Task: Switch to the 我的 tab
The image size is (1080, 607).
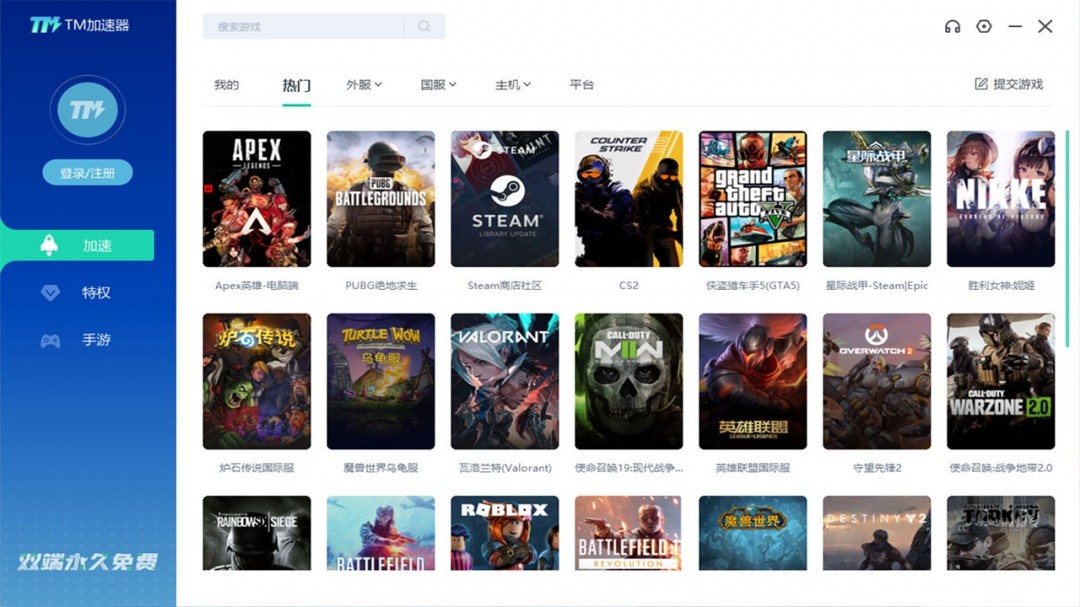Action: 226,85
